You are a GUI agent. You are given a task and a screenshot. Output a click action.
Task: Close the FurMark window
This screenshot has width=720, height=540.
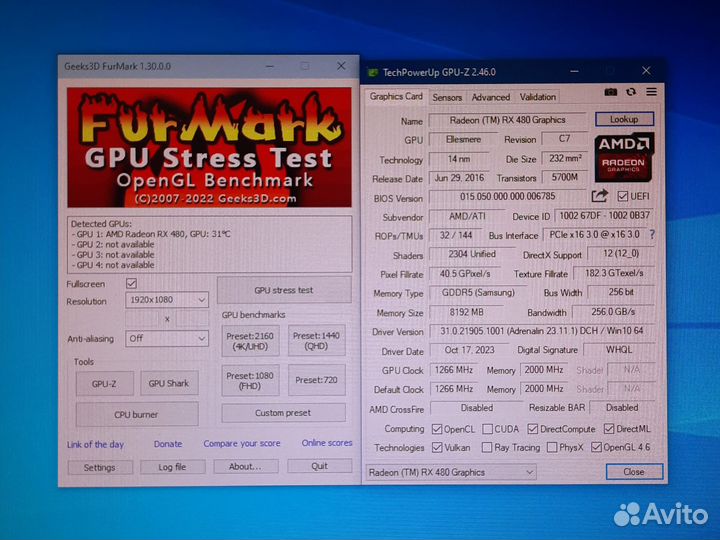pyautogui.click(x=341, y=66)
